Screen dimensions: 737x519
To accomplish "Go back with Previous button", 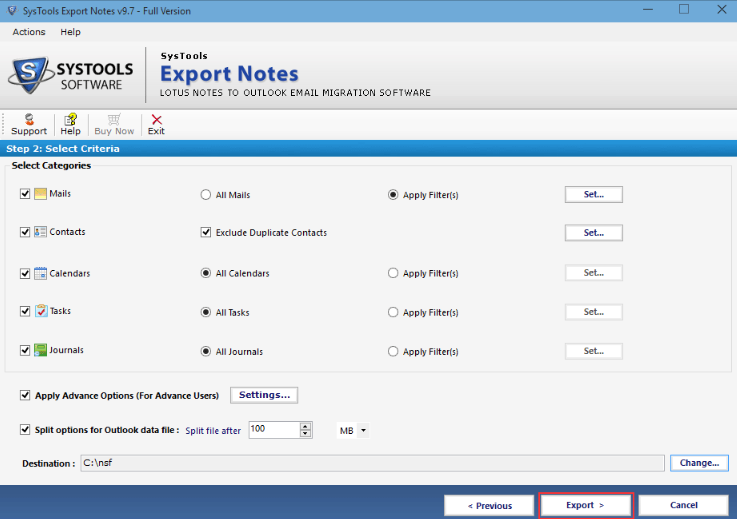I will 489,506.
